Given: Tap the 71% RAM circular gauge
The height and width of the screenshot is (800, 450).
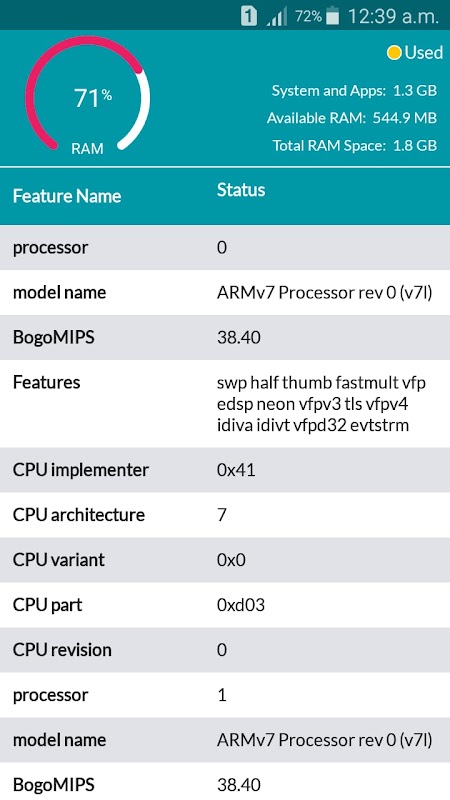Looking at the screenshot, I should coord(88,95).
